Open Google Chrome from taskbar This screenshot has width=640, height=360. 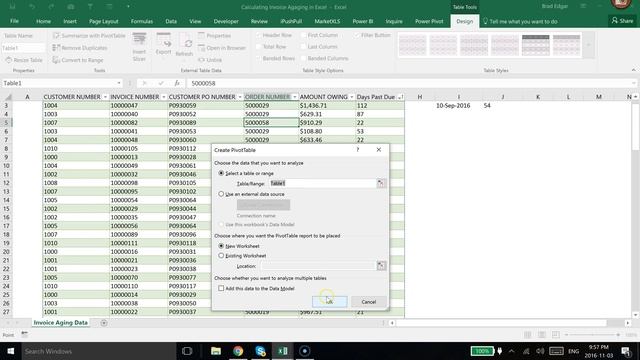coord(238,351)
